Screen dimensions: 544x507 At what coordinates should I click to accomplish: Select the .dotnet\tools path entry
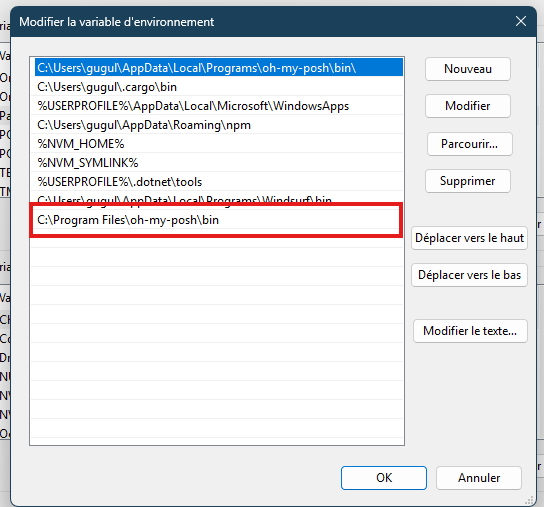coord(217,181)
